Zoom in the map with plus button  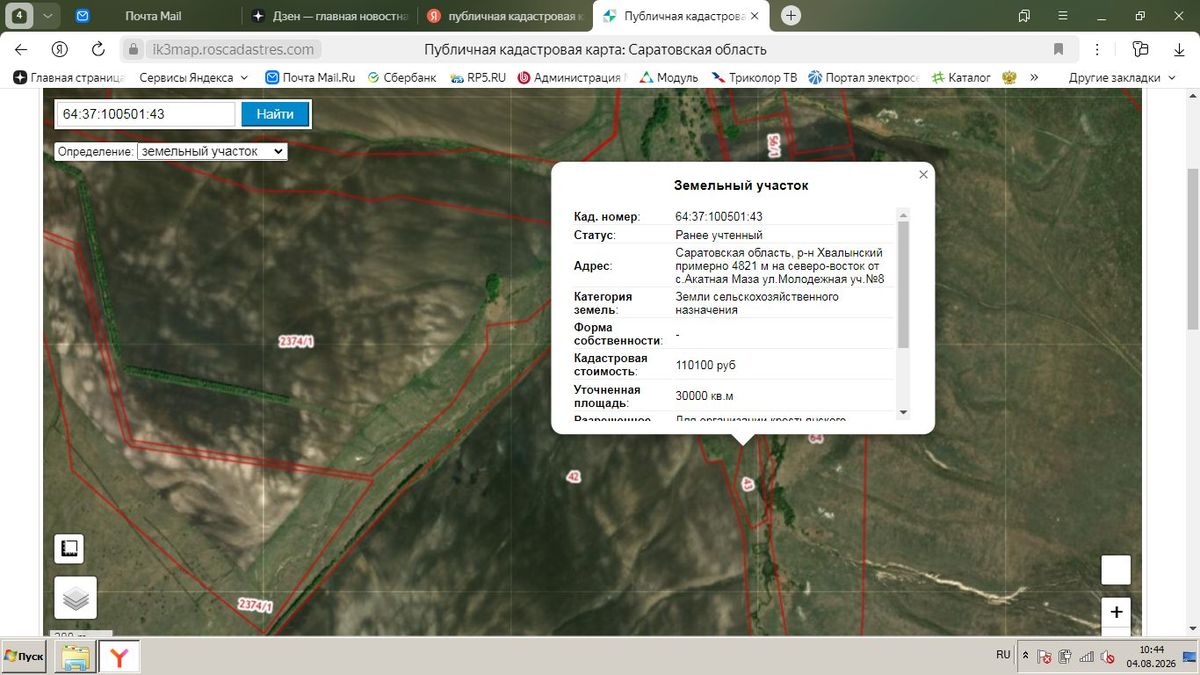(x=1116, y=612)
